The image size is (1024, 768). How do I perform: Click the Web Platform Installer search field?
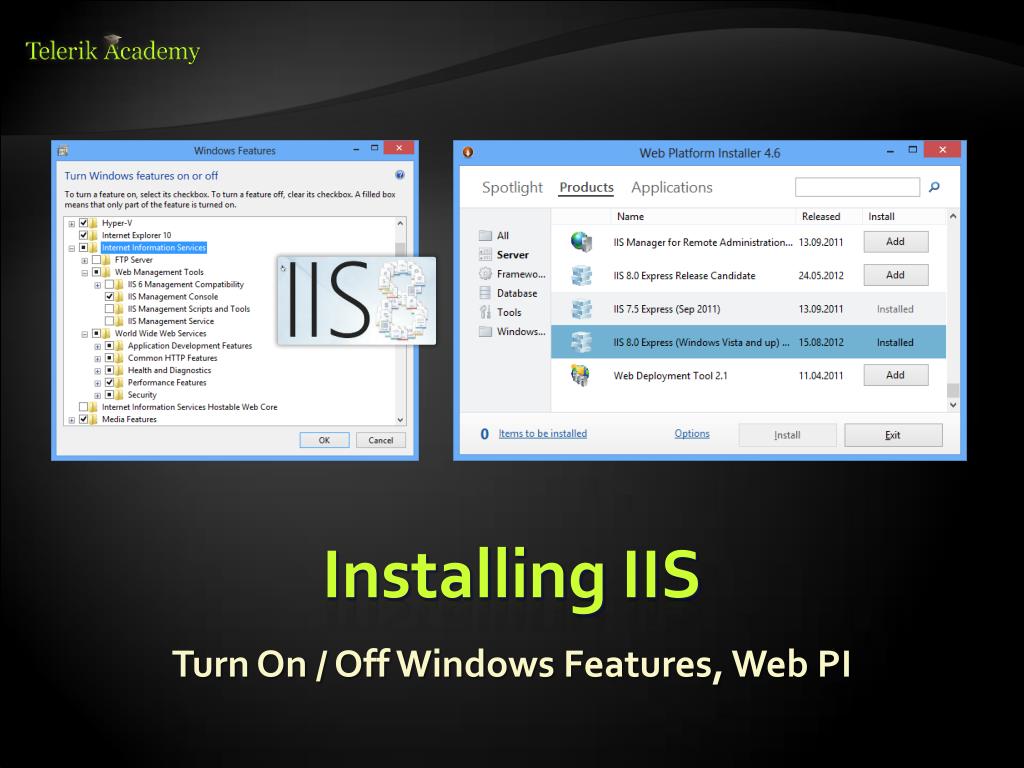pyautogui.click(x=857, y=187)
